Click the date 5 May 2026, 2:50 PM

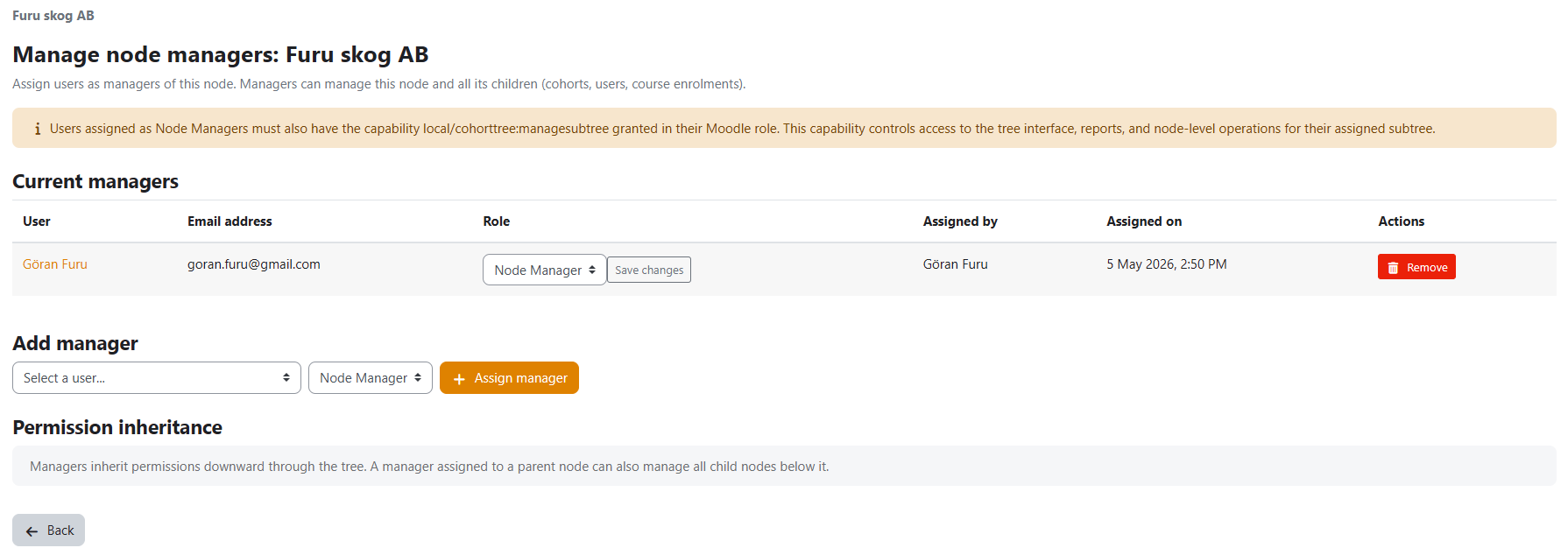(1166, 264)
